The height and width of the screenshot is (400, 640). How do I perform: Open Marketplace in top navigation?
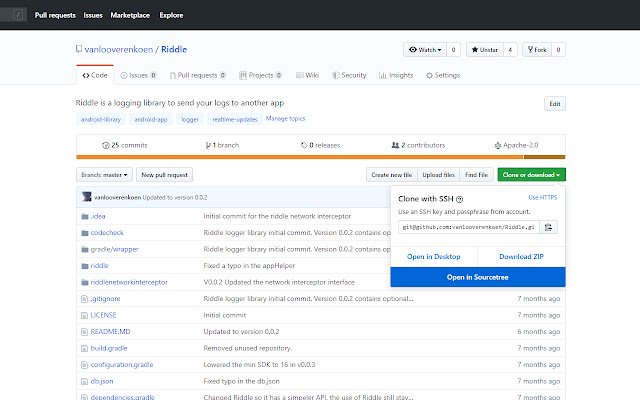pos(130,15)
